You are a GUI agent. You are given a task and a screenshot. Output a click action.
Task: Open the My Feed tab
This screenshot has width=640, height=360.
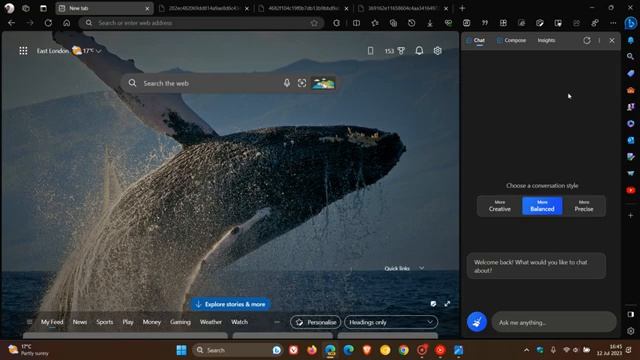[52, 322]
